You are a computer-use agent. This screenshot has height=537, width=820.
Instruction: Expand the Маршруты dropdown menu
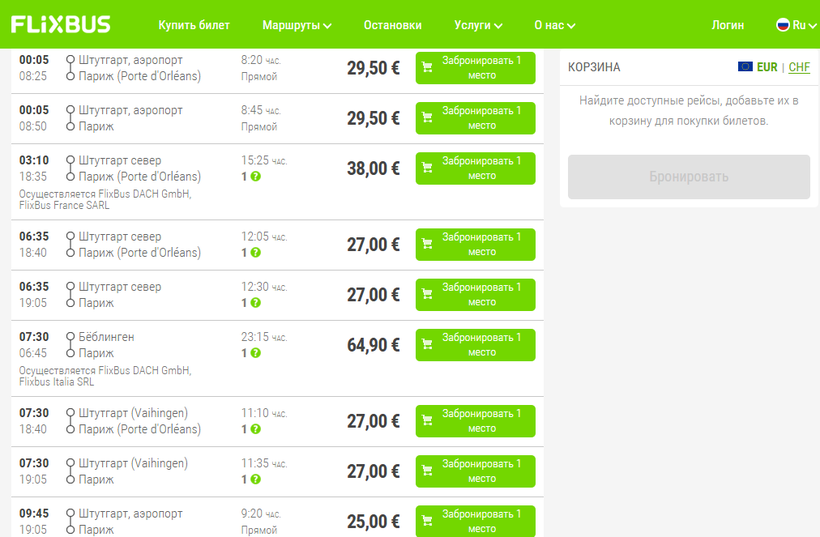point(297,25)
